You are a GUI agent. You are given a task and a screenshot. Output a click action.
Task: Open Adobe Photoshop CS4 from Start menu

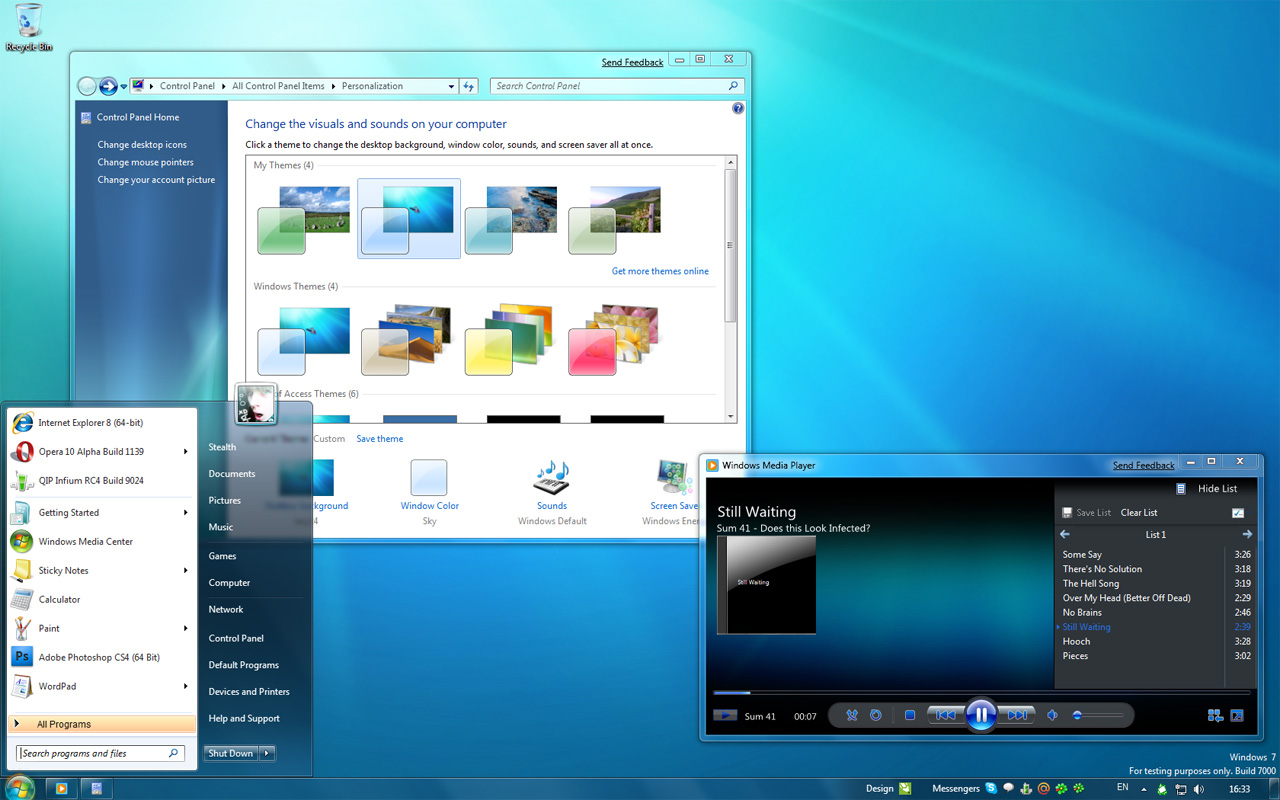pyautogui.click(x=101, y=658)
